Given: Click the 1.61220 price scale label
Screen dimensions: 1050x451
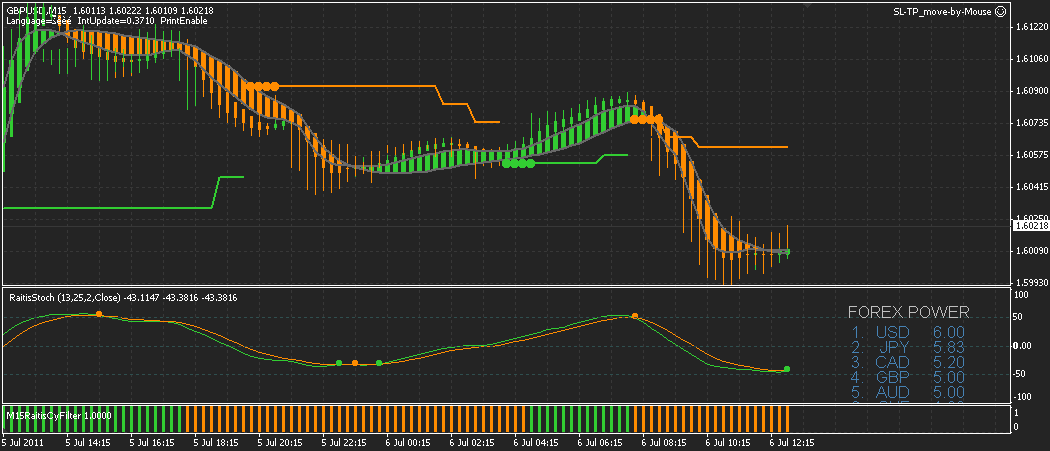Looking at the screenshot, I should point(1031,27).
